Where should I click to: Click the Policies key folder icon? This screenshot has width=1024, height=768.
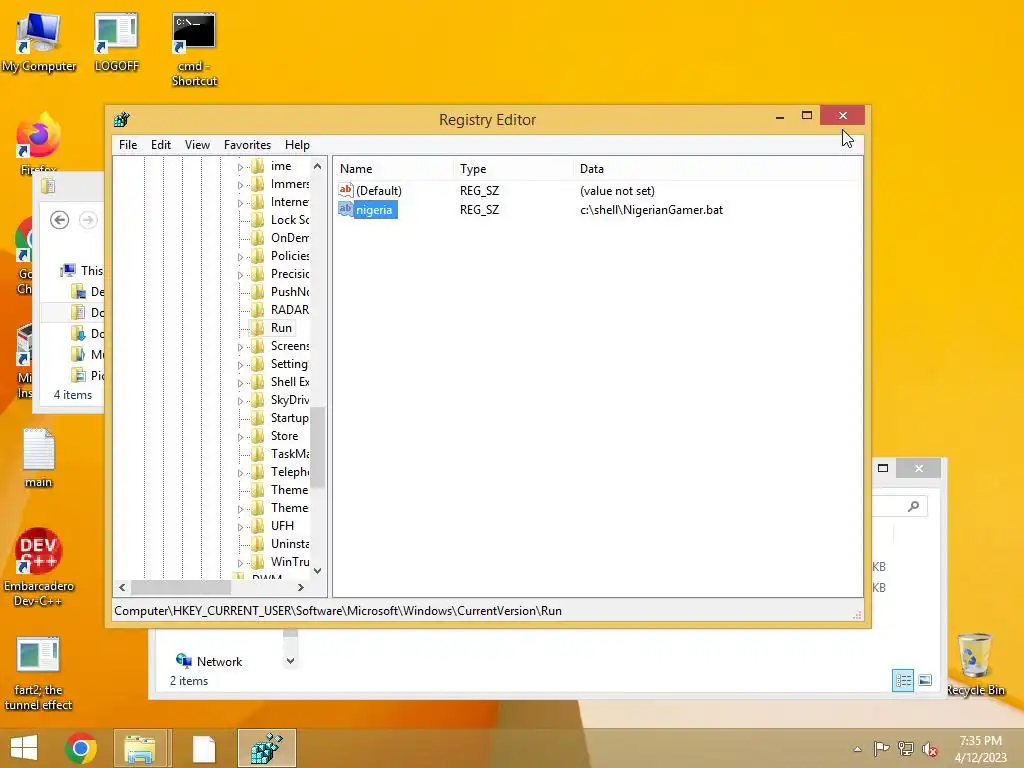tap(259, 255)
